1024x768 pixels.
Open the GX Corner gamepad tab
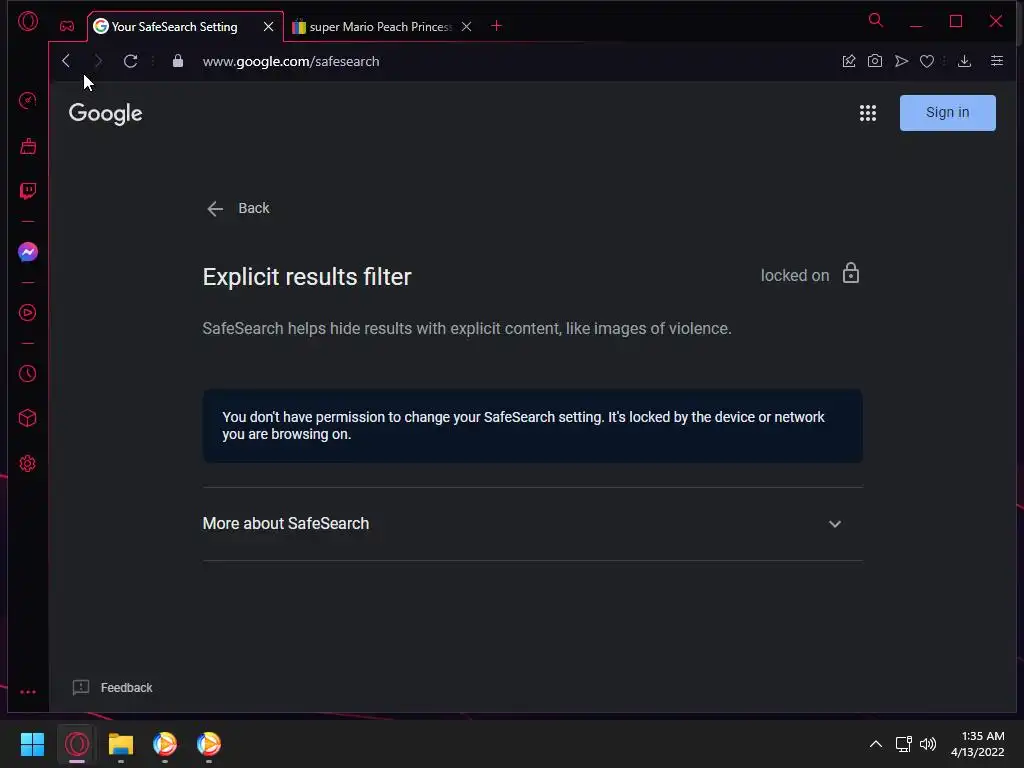67,26
